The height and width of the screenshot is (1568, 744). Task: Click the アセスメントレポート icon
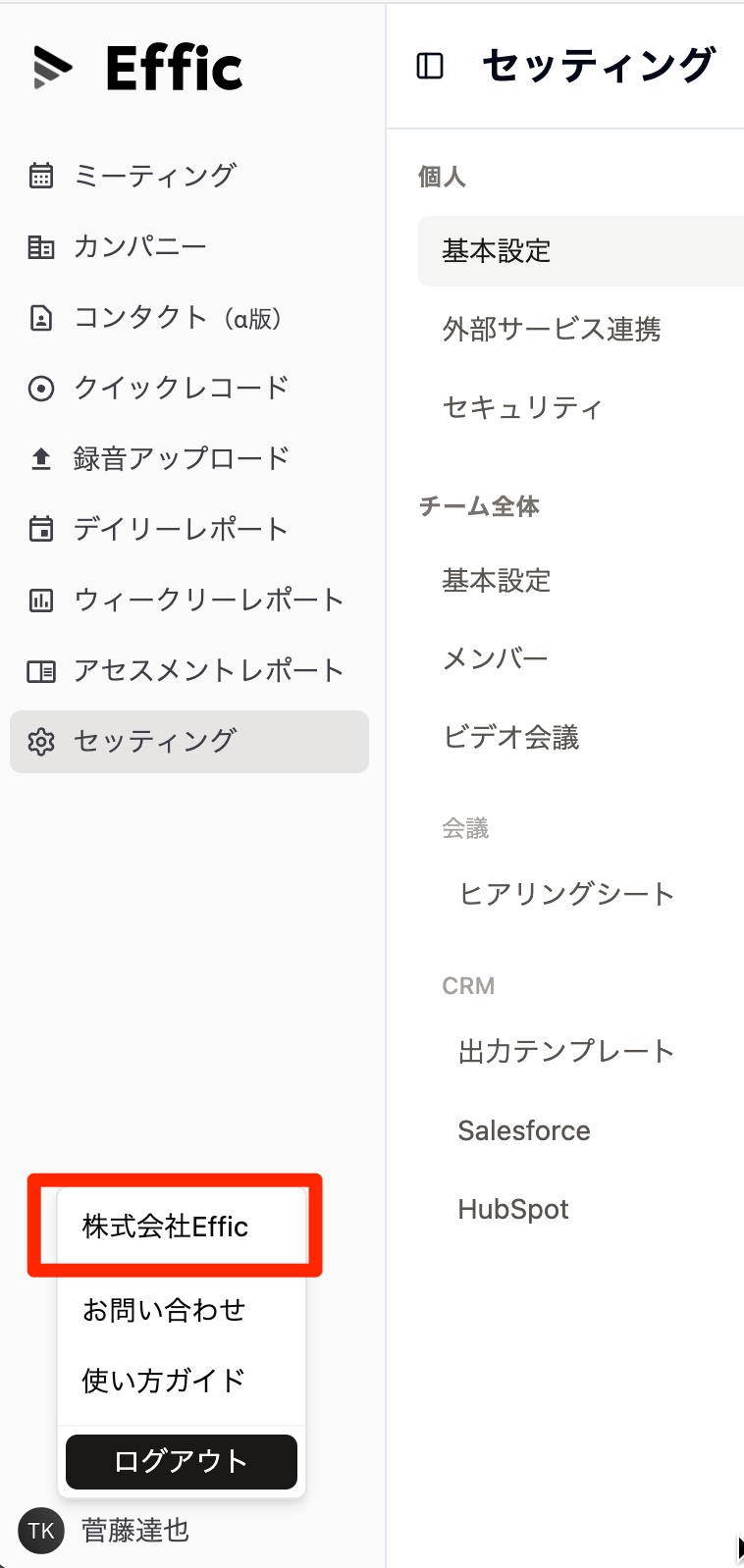point(41,671)
